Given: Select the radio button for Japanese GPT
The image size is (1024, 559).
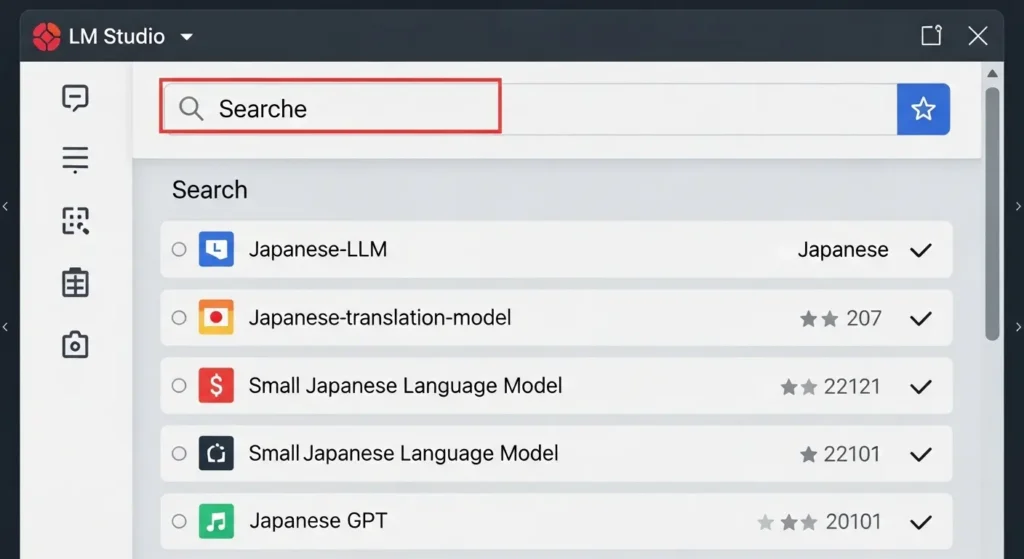Looking at the screenshot, I should [x=179, y=521].
